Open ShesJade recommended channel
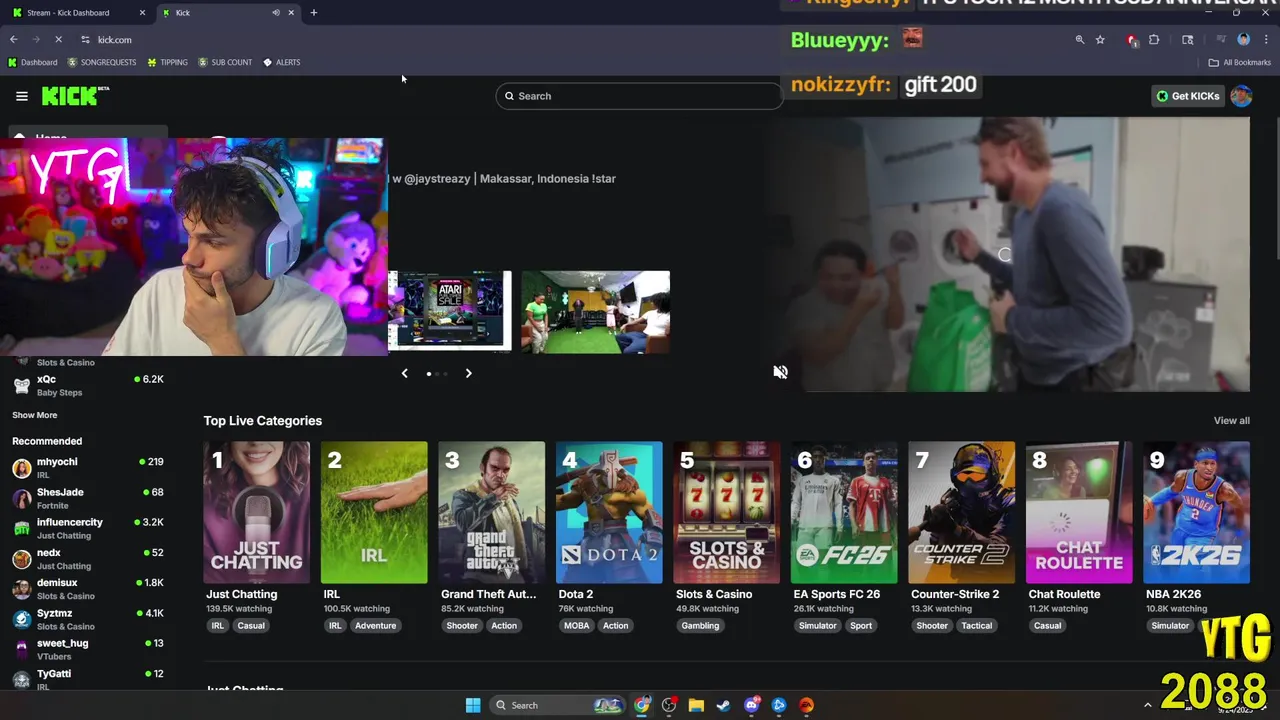 pyautogui.click(x=88, y=498)
